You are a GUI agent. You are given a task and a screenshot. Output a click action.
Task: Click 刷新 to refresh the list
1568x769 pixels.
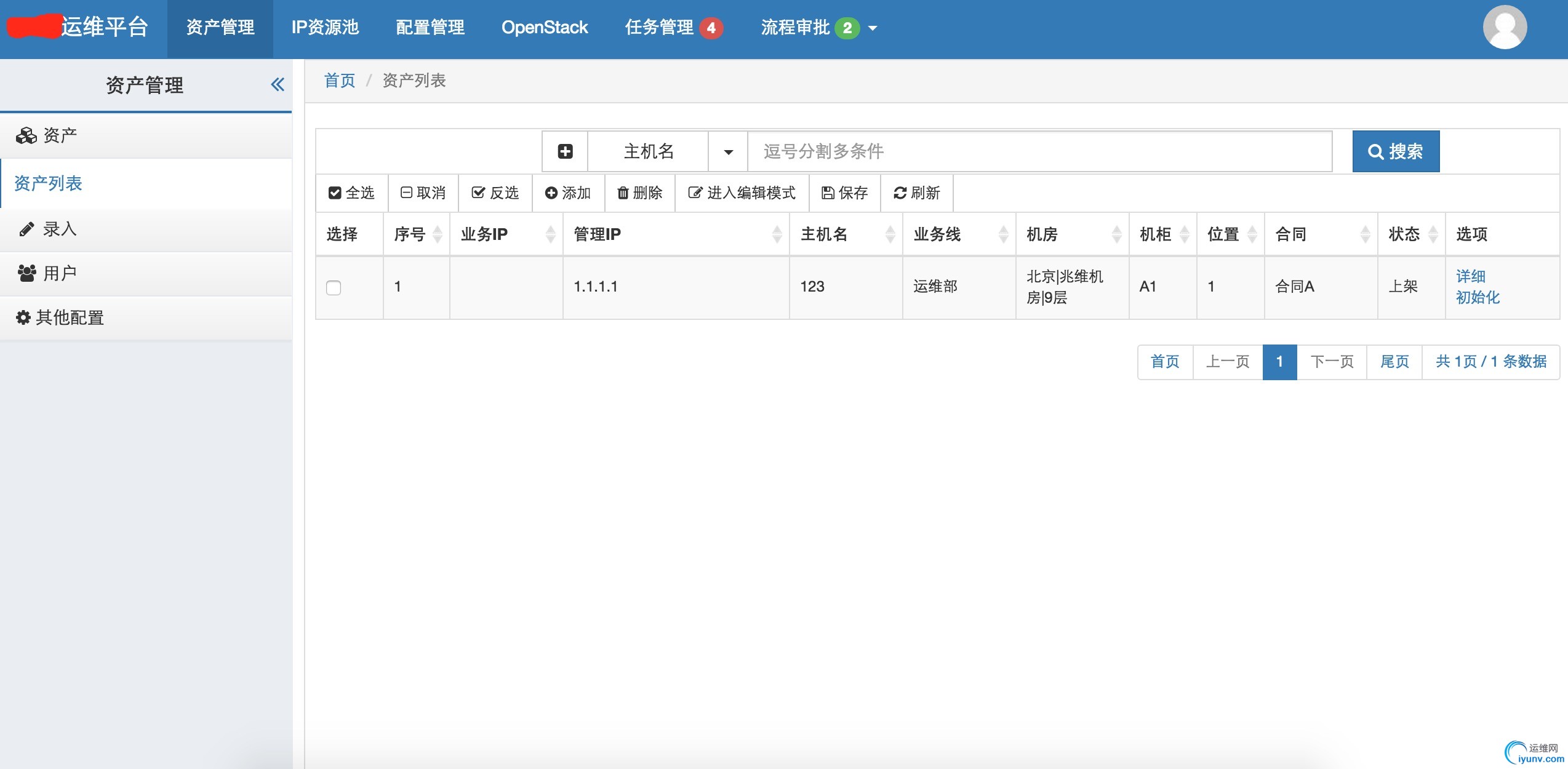click(x=917, y=193)
